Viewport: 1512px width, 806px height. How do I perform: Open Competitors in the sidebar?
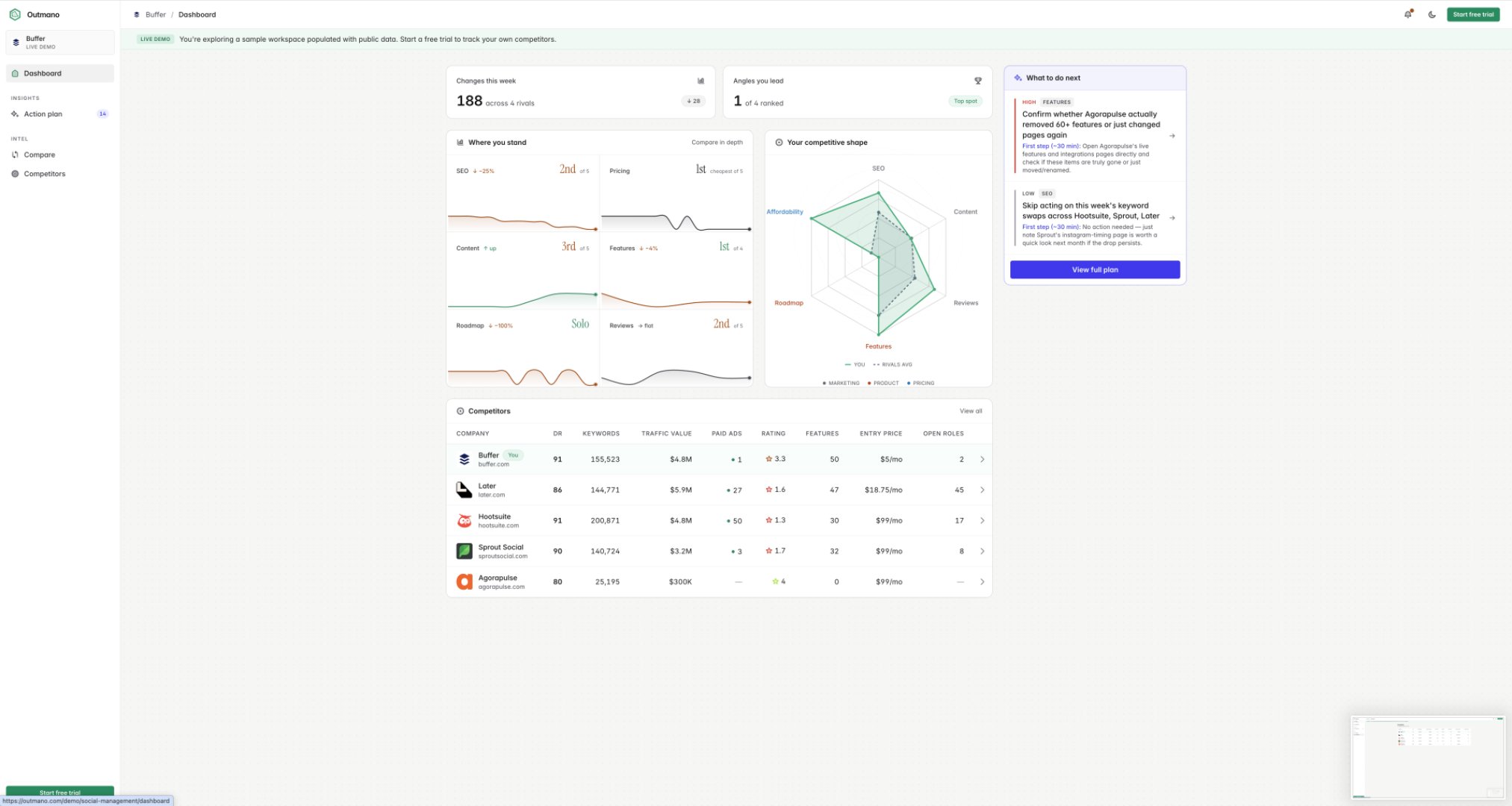pos(60,174)
